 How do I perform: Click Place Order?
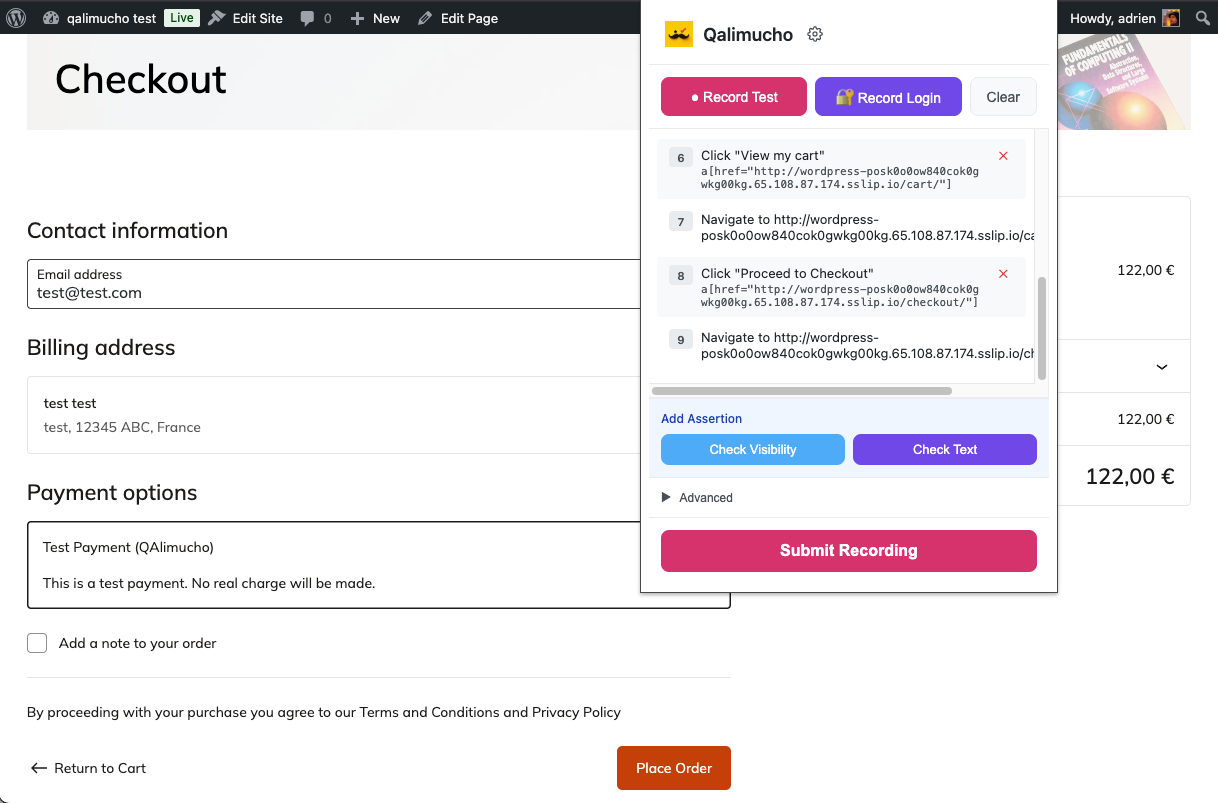(673, 768)
